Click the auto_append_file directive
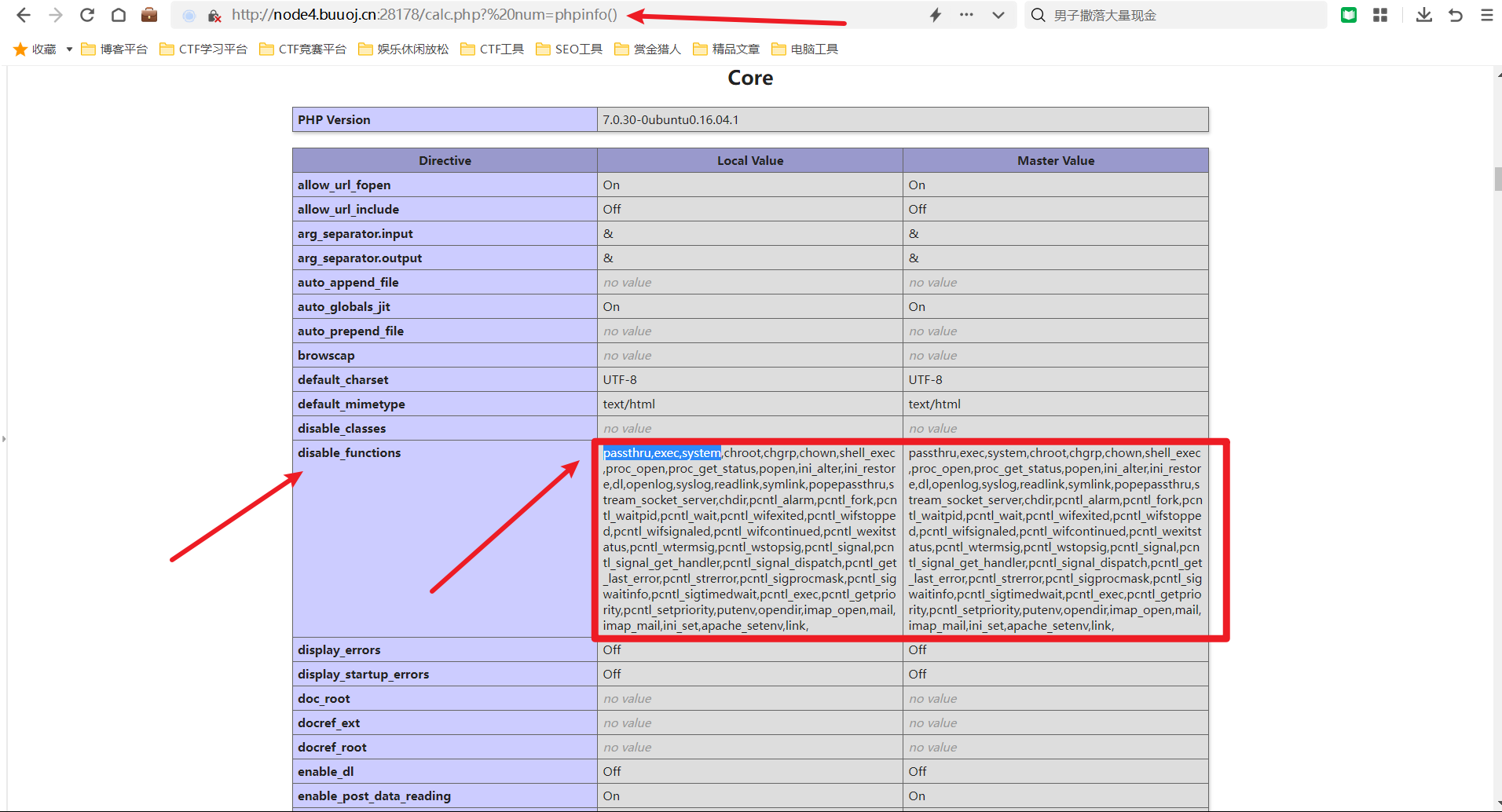This screenshot has width=1502, height=812. (348, 282)
